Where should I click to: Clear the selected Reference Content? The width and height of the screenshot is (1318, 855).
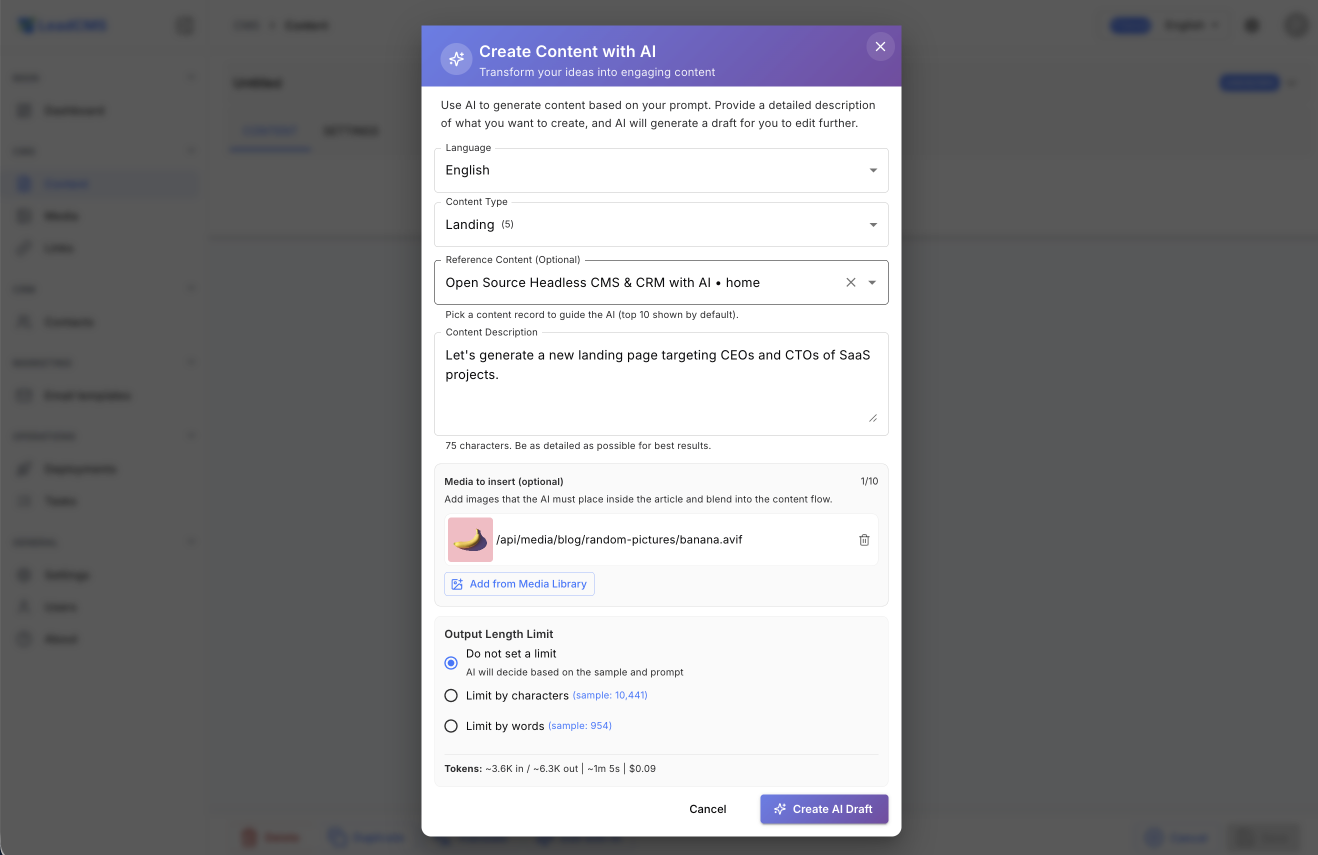click(850, 282)
